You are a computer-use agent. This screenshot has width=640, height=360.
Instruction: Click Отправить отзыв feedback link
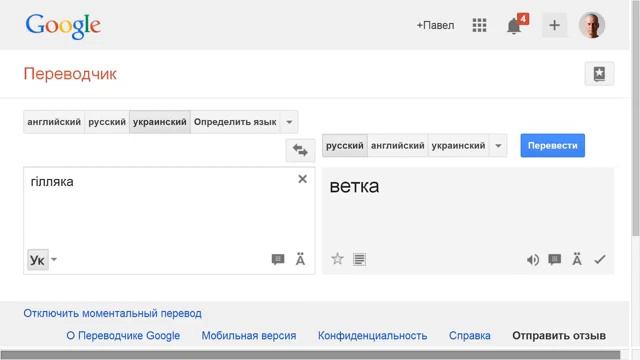click(559, 336)
